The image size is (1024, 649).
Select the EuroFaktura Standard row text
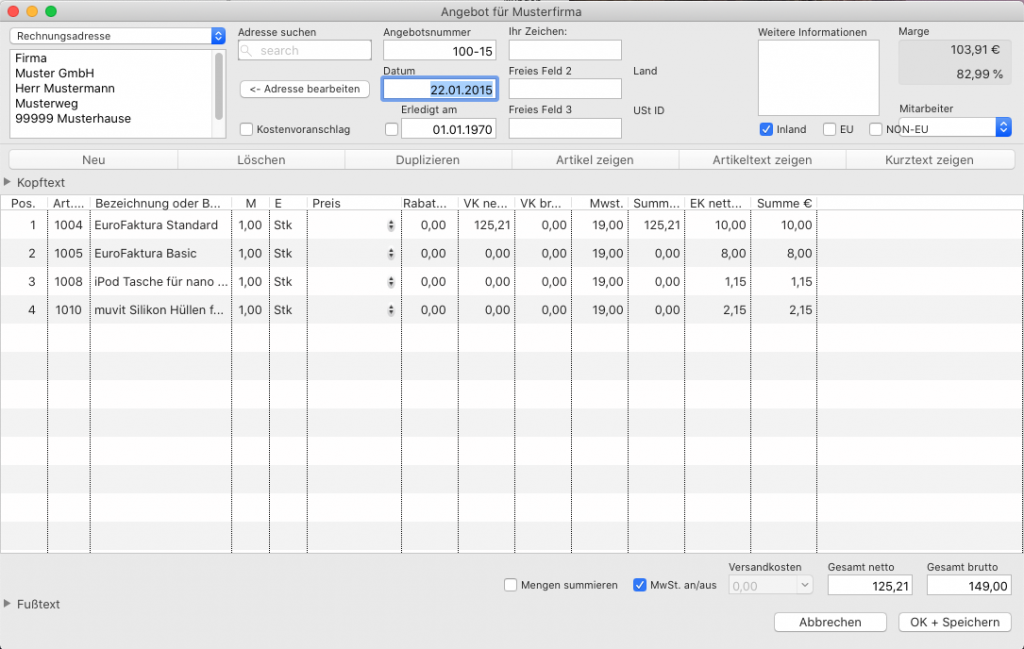(x=156, y=225)
